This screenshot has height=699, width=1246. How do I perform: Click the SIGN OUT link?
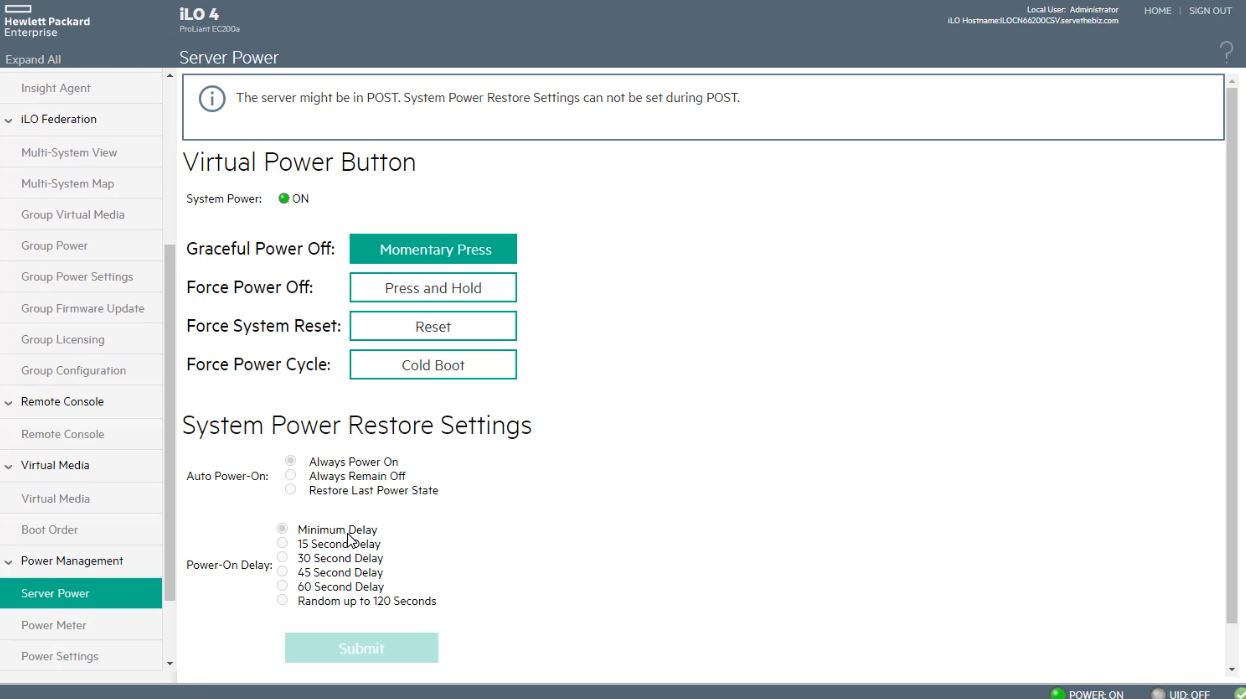point(1210,11)
